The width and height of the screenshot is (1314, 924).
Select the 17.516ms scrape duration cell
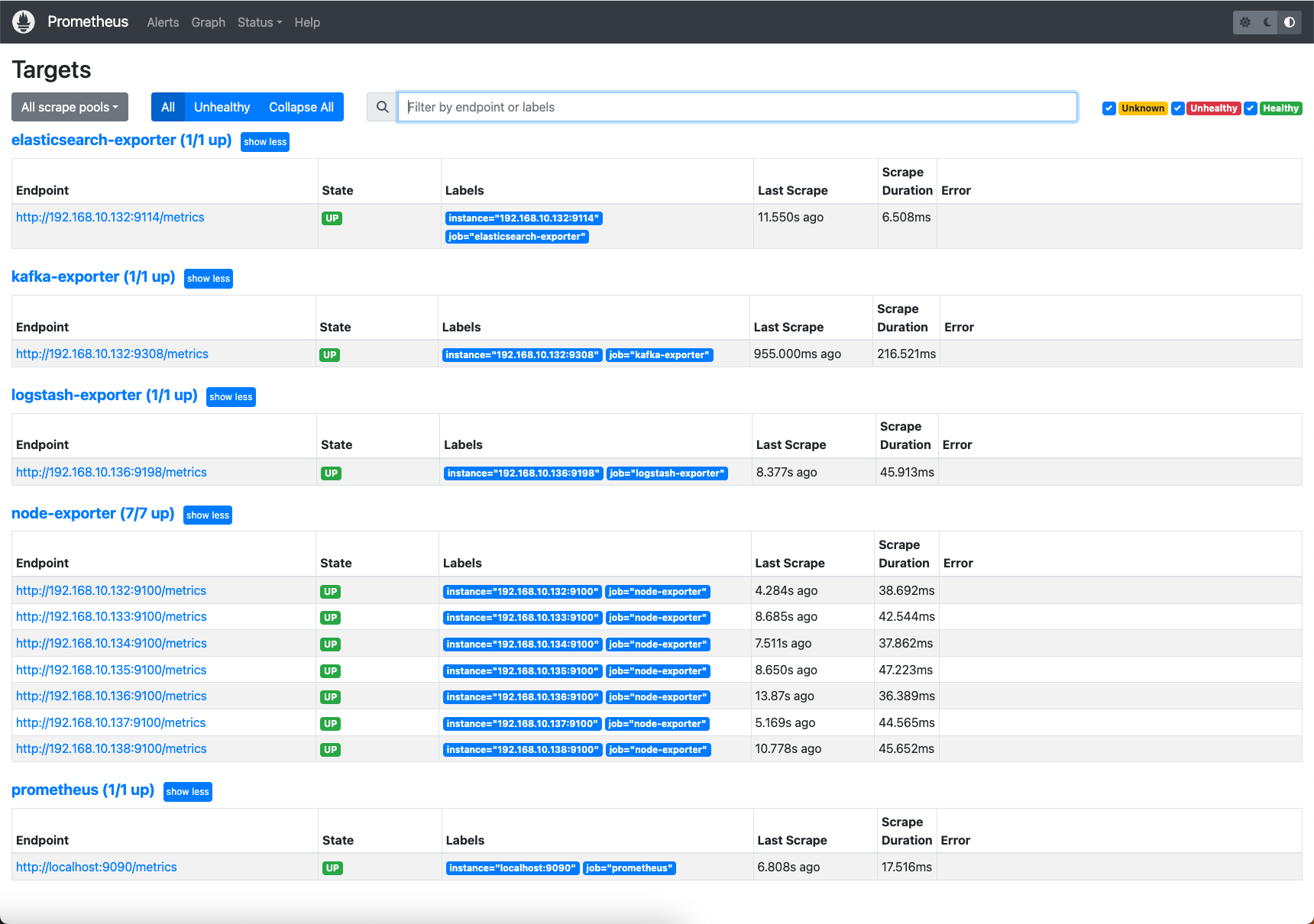coord(907,867)
